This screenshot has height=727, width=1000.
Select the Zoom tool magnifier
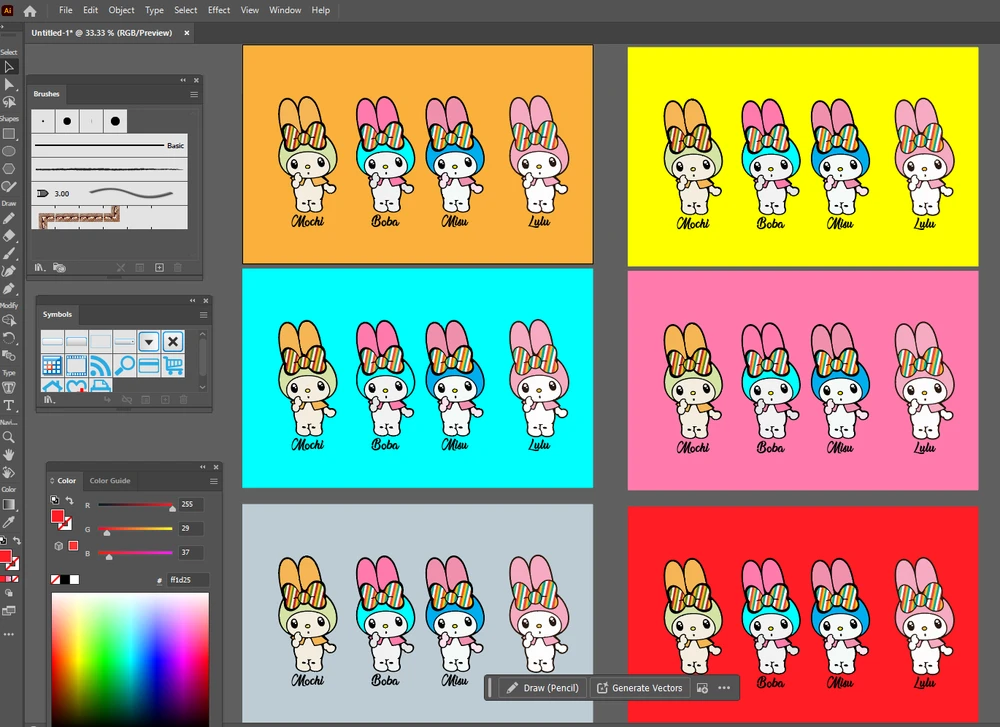[x=9, y=437]
